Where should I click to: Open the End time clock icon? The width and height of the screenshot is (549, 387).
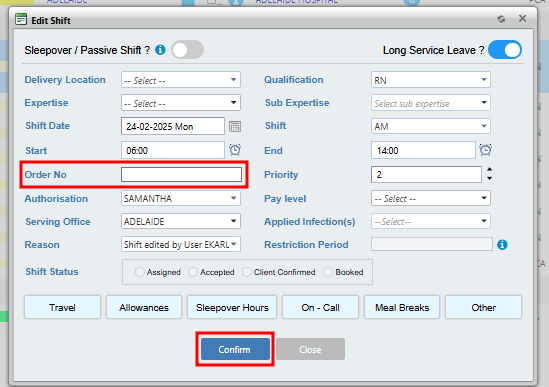click(x=486, y=150)
